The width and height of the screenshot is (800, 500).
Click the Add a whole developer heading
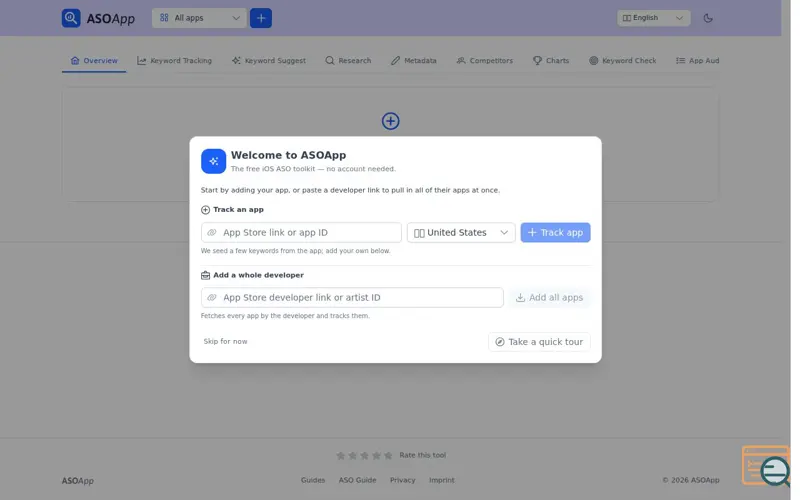258,275
